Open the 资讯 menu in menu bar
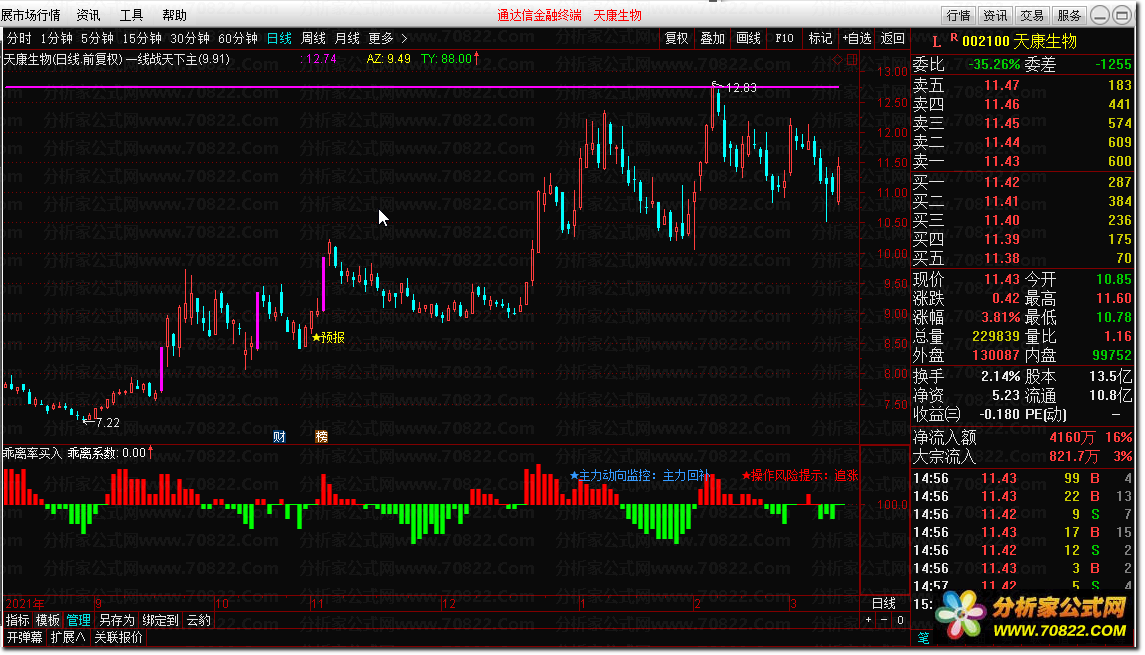This screenshot has width=1145, height=655. [x=88, y=15]
